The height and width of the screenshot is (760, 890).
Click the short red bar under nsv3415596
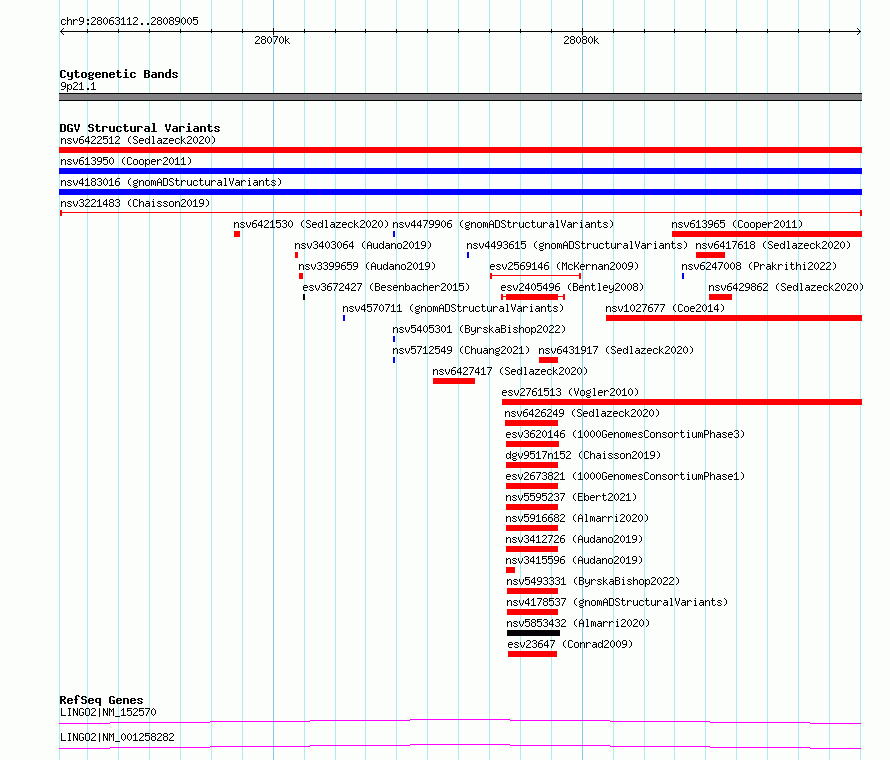click(510, 570)
